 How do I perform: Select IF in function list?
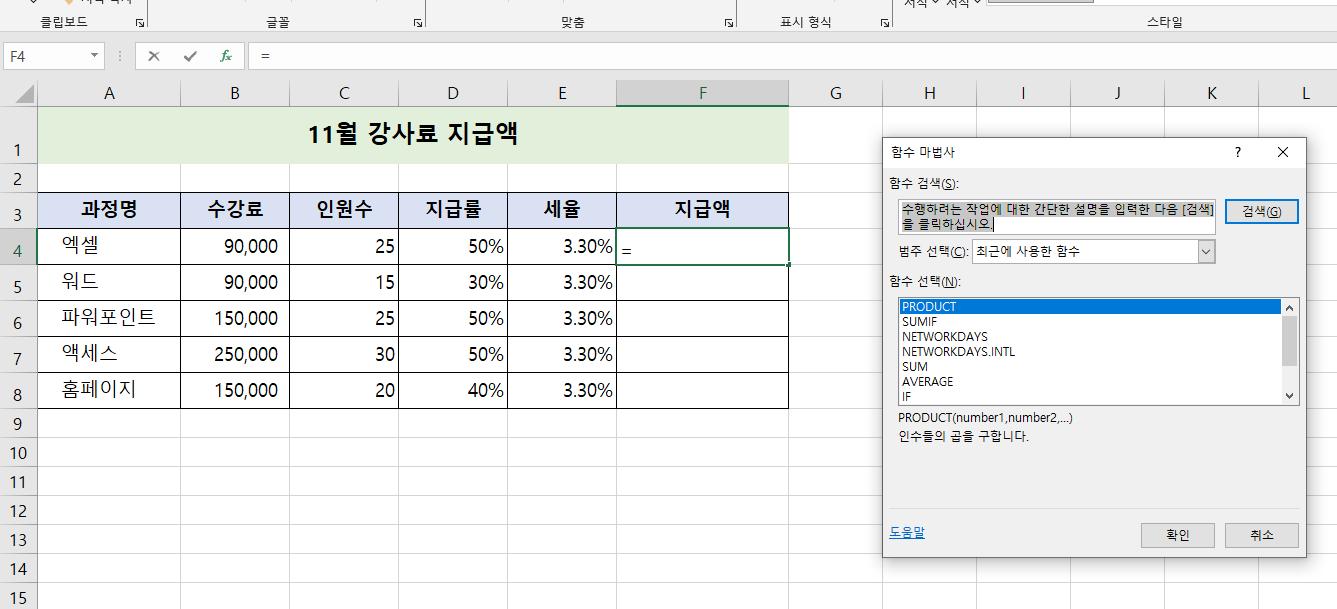pyautogui.click(x=1090, y=397)
